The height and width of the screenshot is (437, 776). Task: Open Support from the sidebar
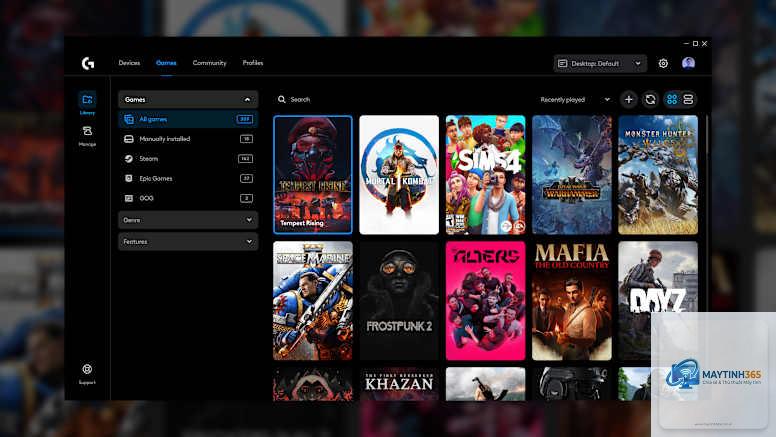(x=87, y=373)
